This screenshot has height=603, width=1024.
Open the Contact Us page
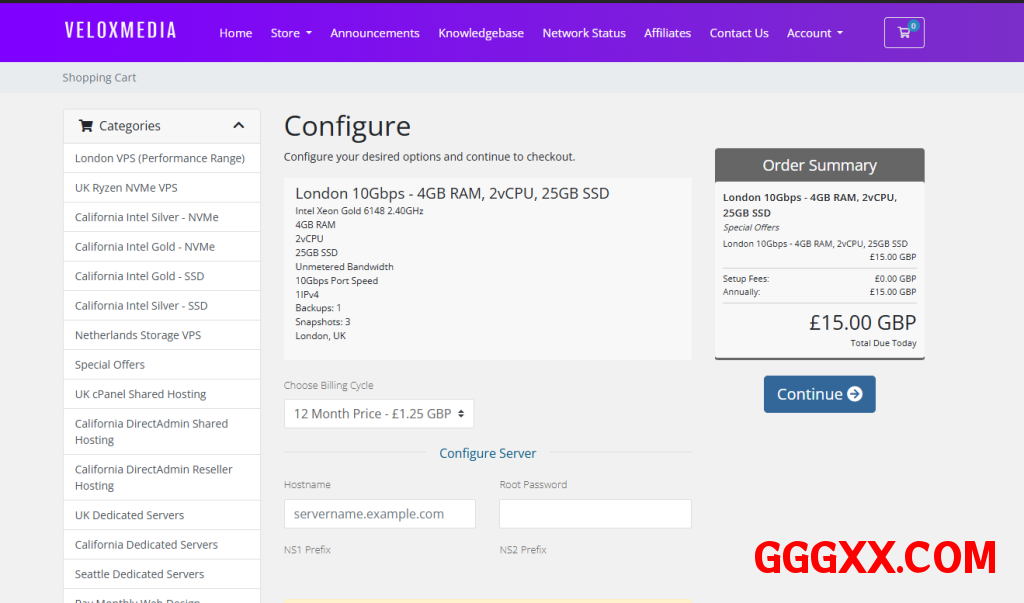point(739,33)
